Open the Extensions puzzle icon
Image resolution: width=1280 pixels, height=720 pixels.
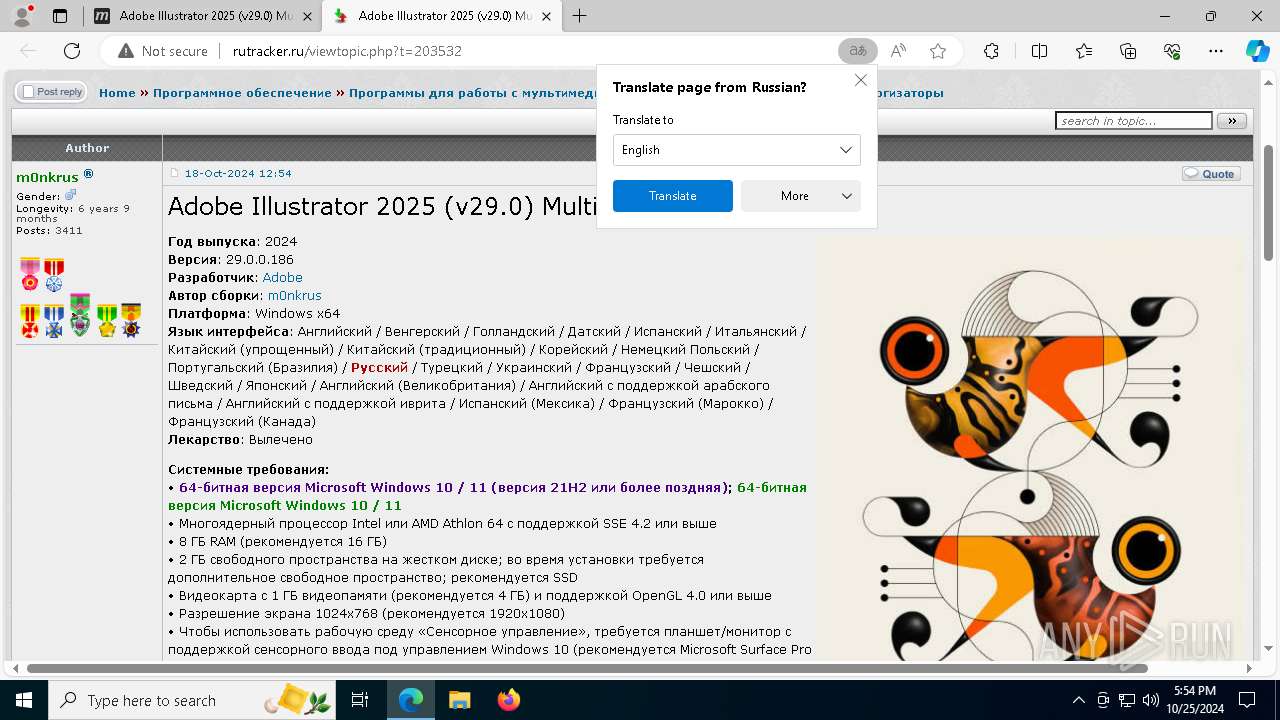[x=991, y=51]
